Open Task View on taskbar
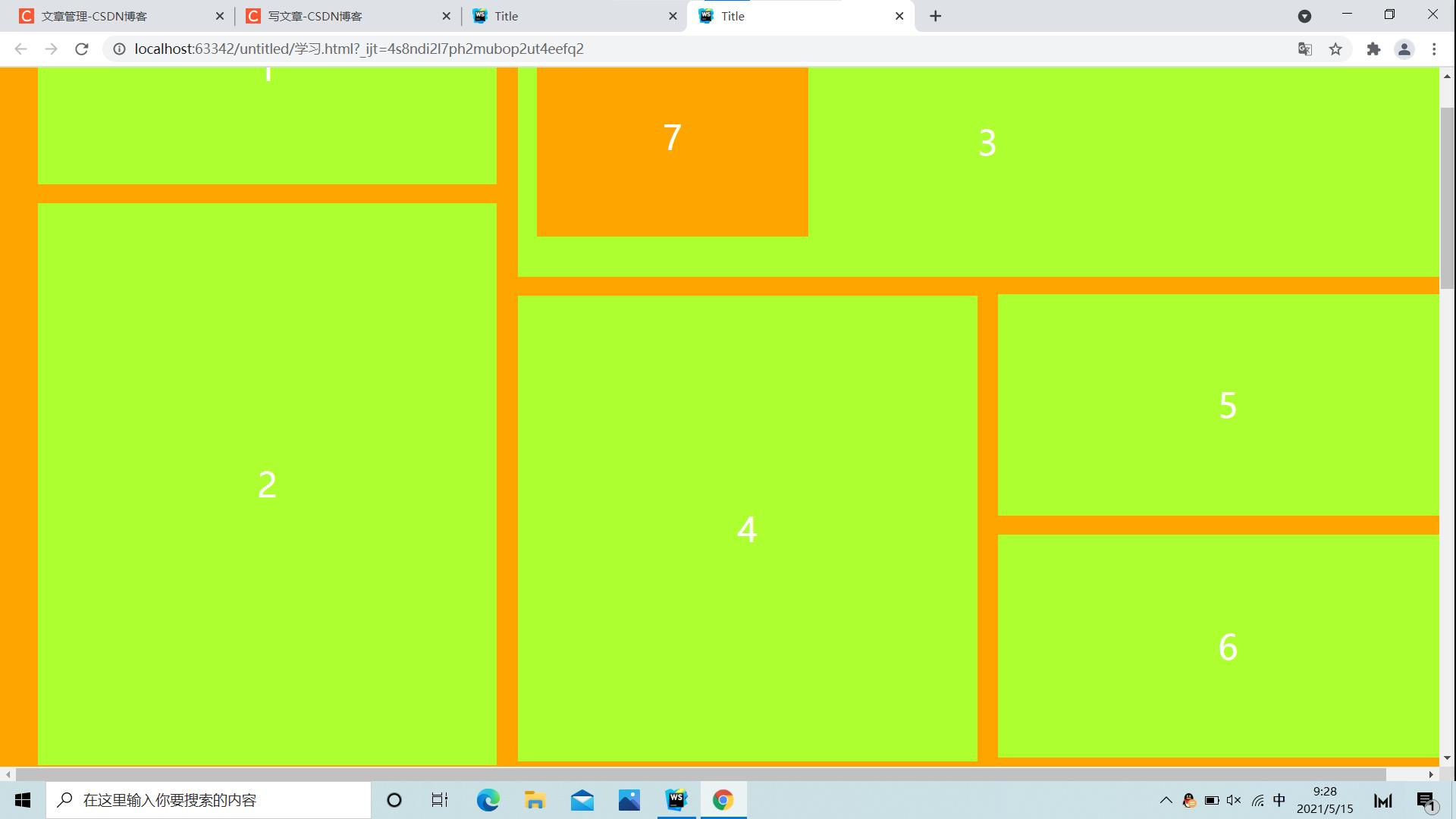This screenshot has height=819, width=1456. pos(440,800)
